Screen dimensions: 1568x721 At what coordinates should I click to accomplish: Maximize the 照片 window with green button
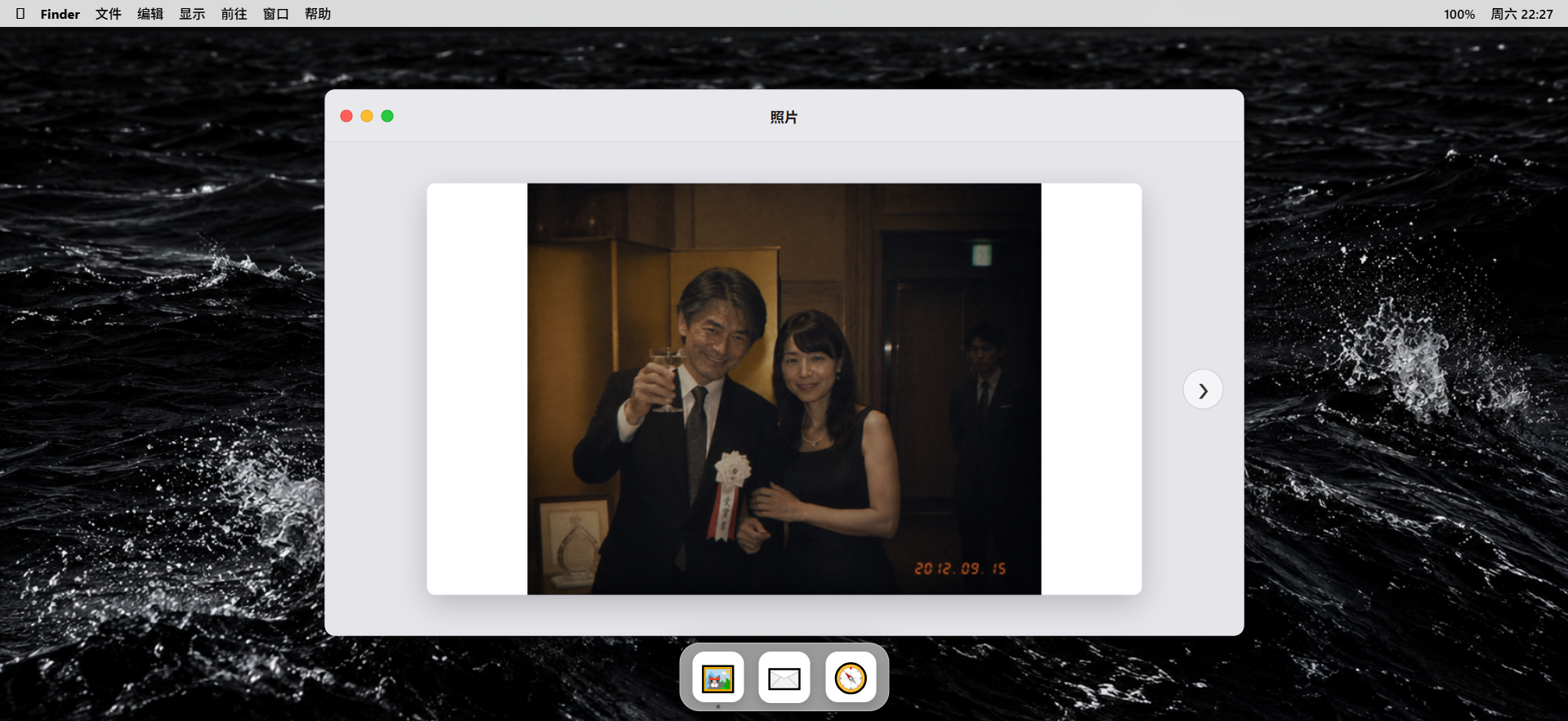[387, 116]
